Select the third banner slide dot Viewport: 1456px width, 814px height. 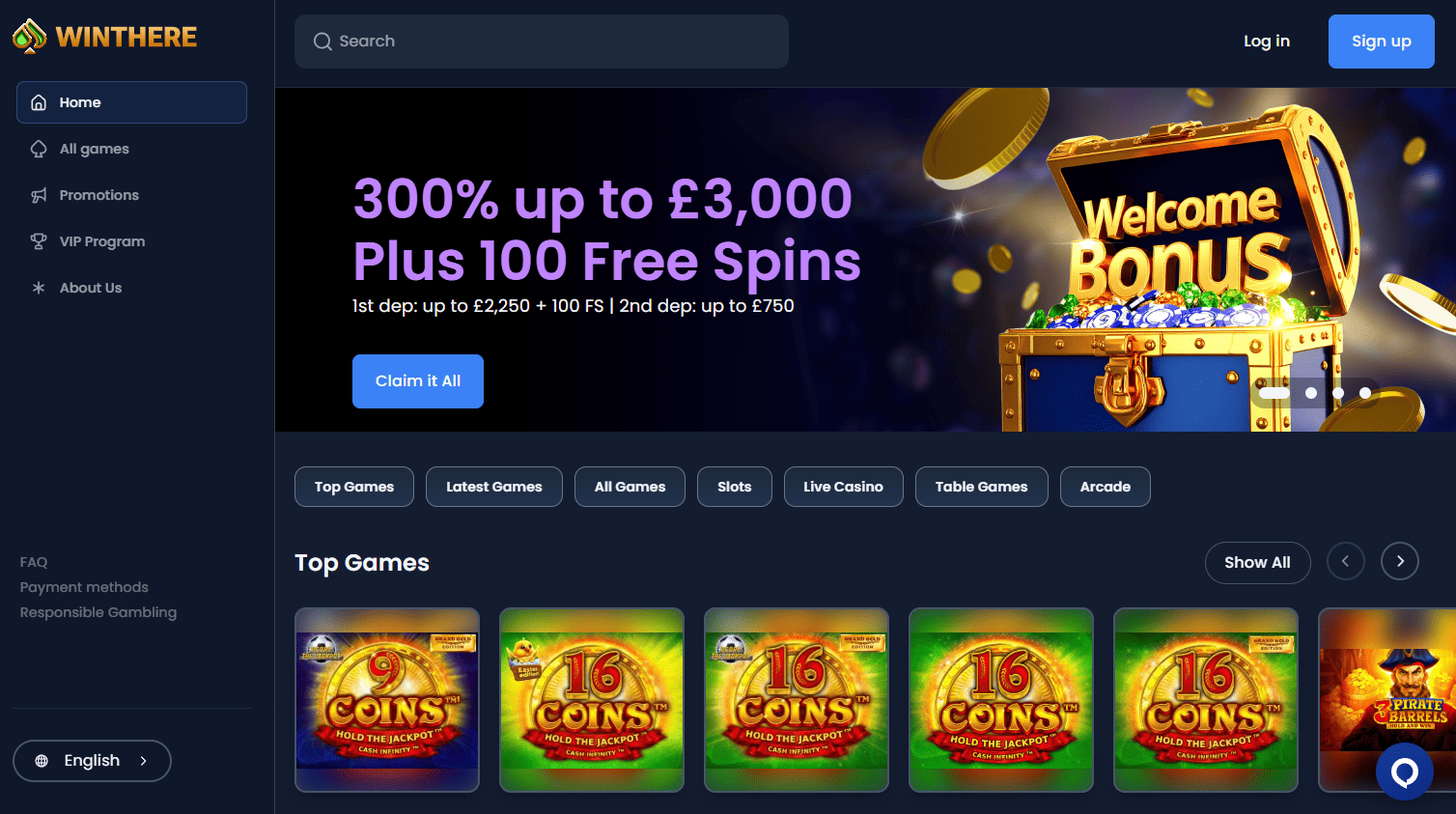click(x=1338, y=393)
